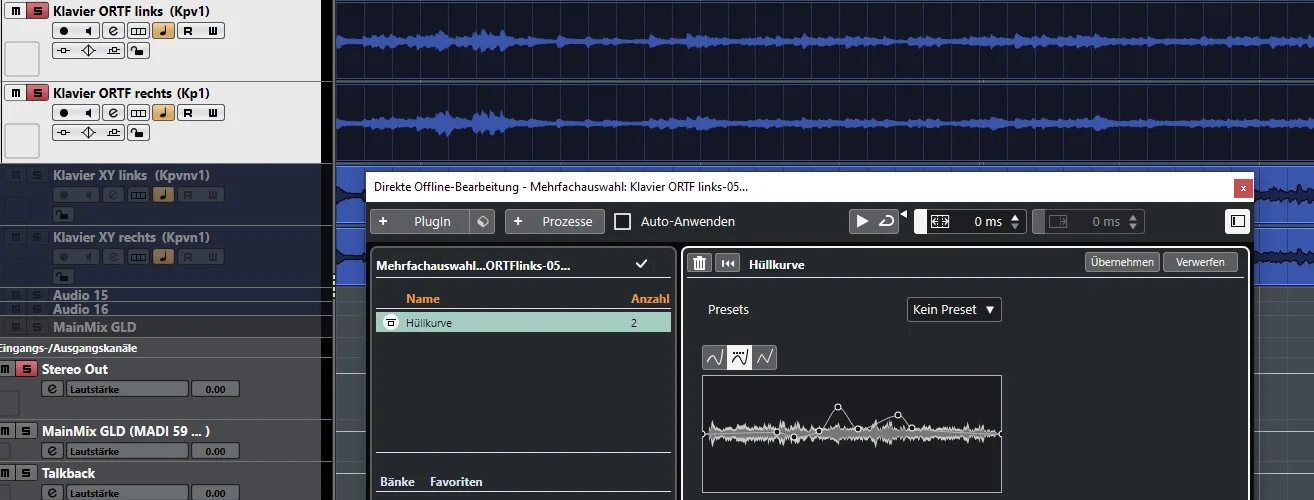Click EQ bypass icon on Klavier ORTF links
This screenshot has height=500, width=1314.
click(x=89, y=50)
